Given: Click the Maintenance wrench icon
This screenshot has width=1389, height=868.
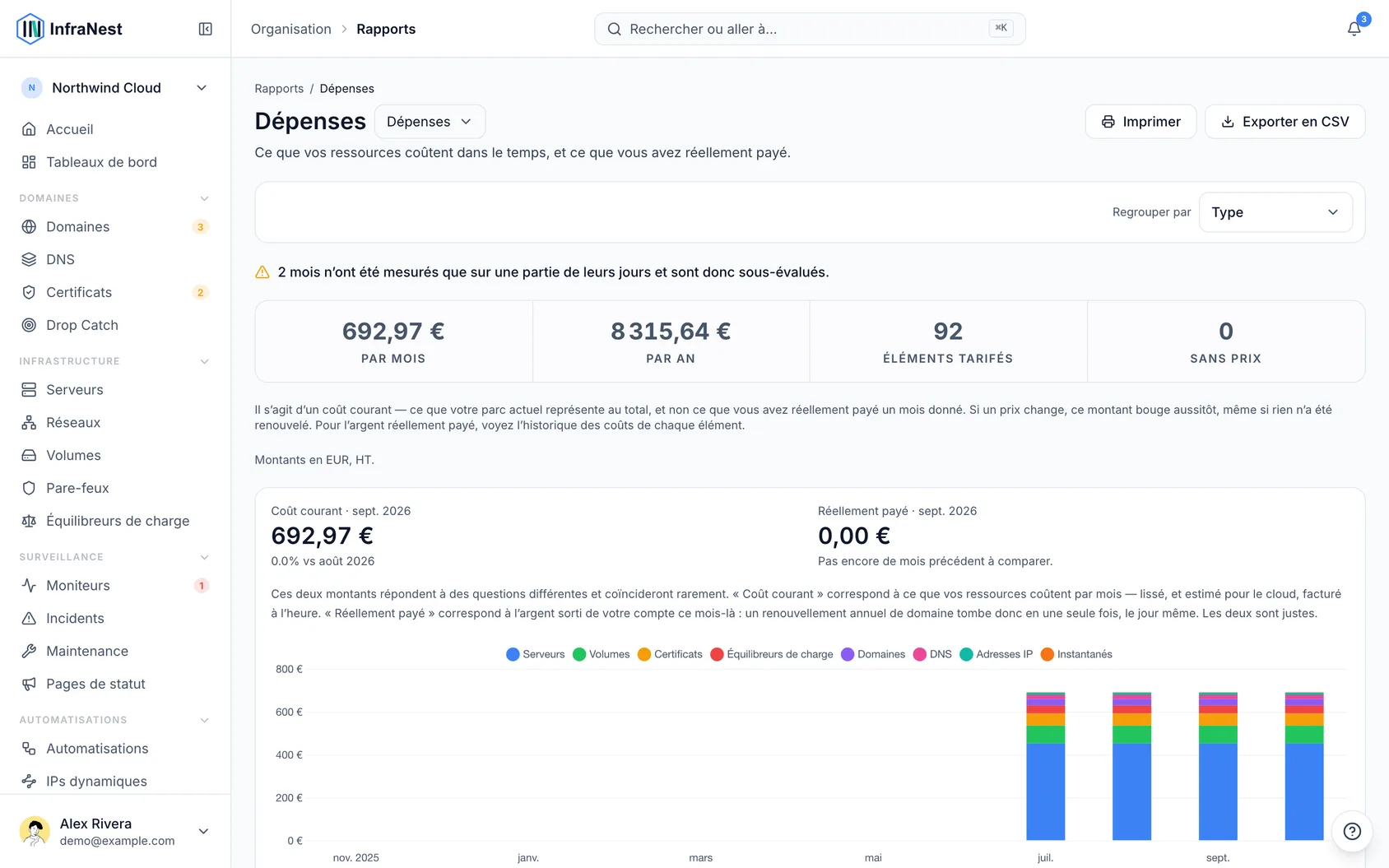Looking at the screenshot, I should (x=29, y=651).
